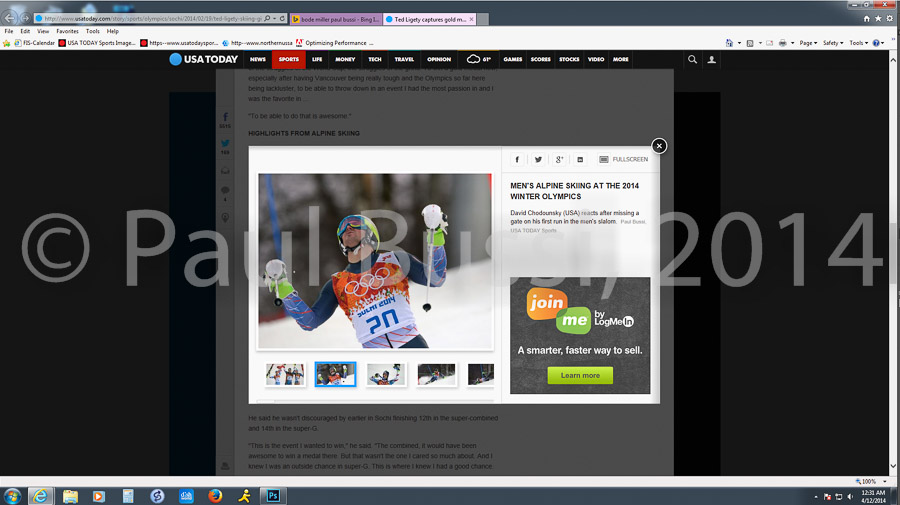The image size is (900, 505).
Task: Click the article sidebar Twitter share icon
Action: pos(225,143)
